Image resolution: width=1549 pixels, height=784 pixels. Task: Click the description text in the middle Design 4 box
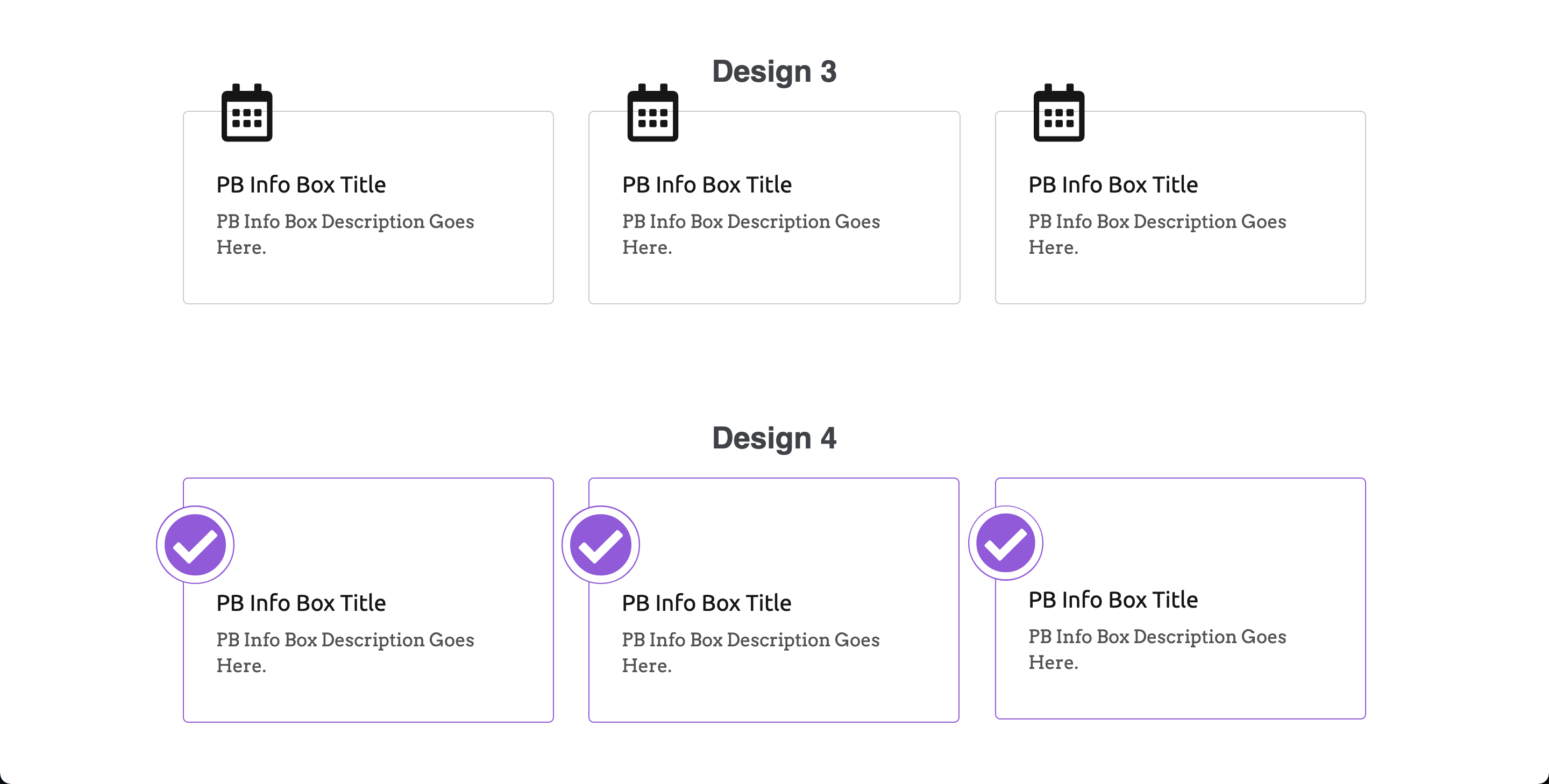tap(750, 652)
